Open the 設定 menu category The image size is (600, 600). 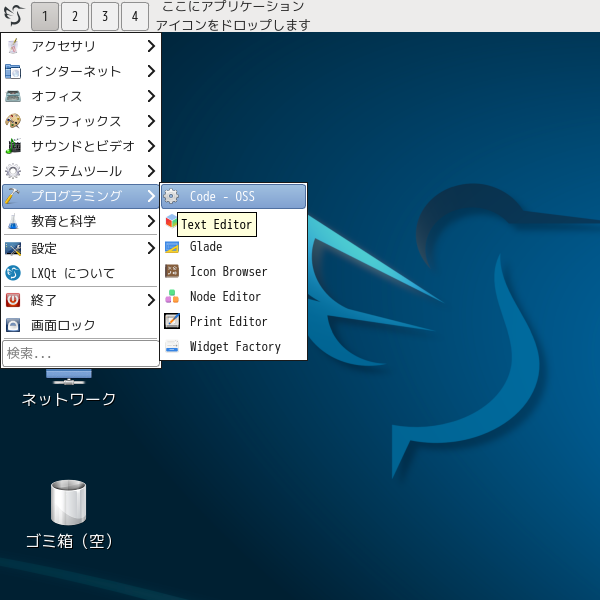tap(80, 248)
